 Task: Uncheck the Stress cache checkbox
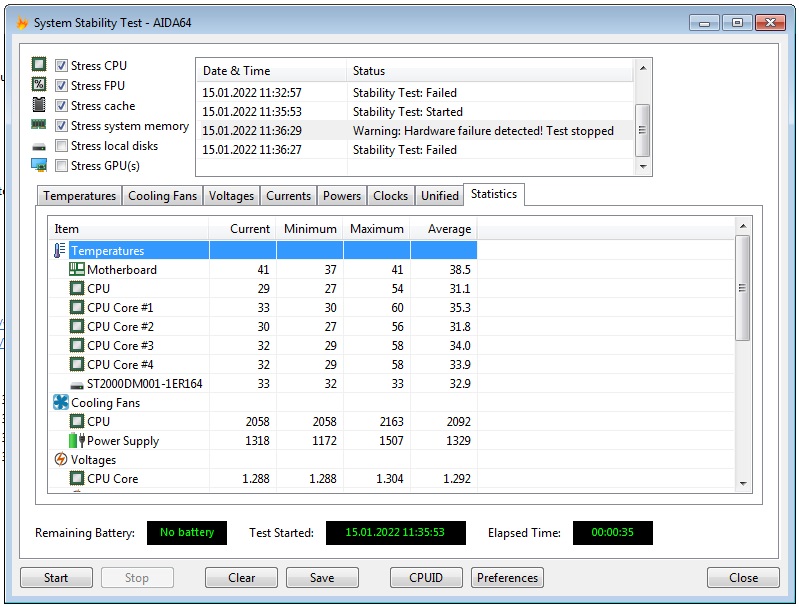coord(61,105)
